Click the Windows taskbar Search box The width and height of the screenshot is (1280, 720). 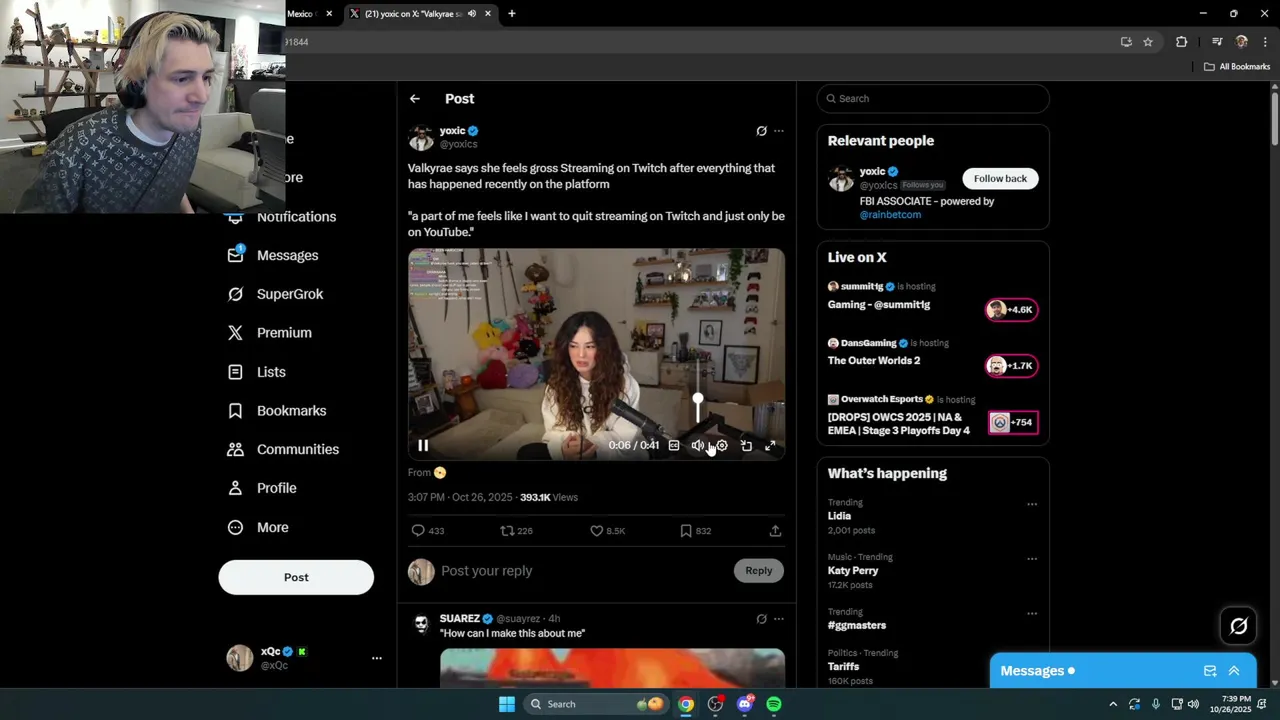point(596,704)
